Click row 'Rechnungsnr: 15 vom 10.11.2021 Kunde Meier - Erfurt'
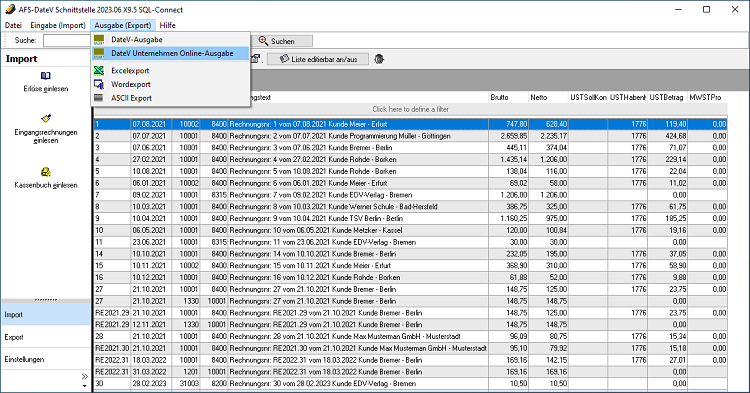Image resolution: width=750 pixels, height=393 pixels. click(x=410, y=266)
